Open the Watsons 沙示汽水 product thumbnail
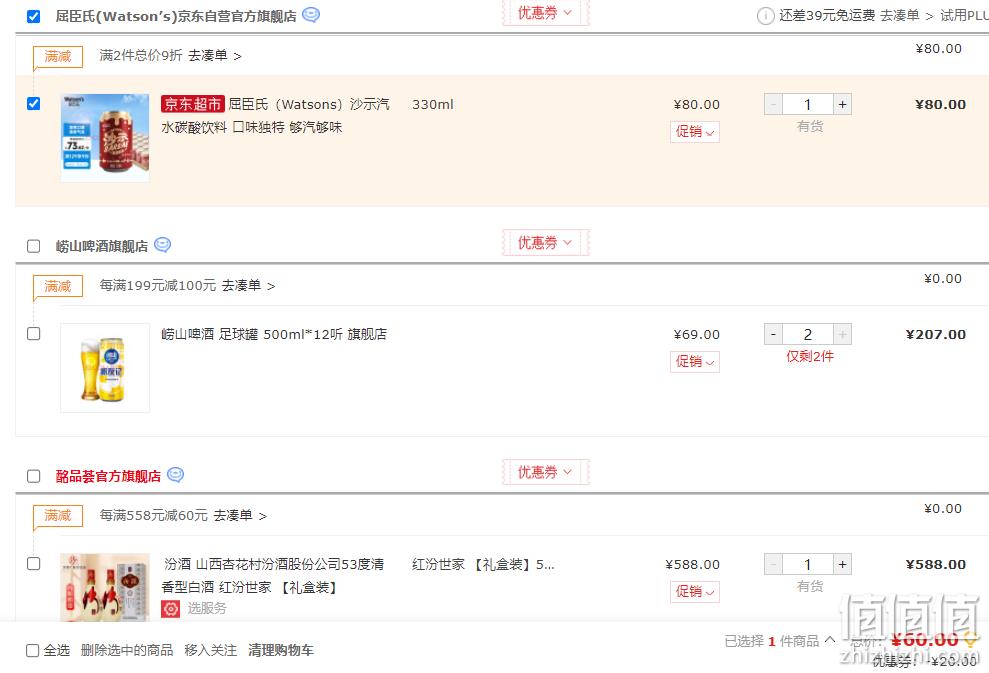 [x=105, y=138]
